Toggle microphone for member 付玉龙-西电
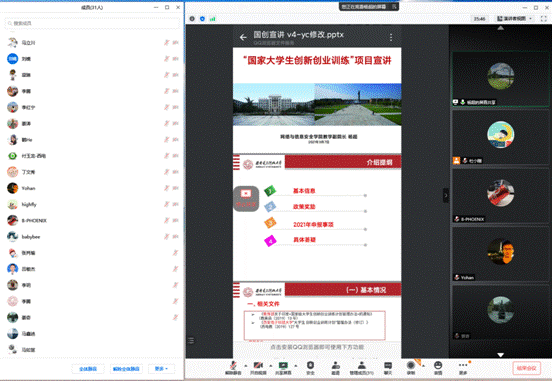552x381 pixels. [167, 156]
